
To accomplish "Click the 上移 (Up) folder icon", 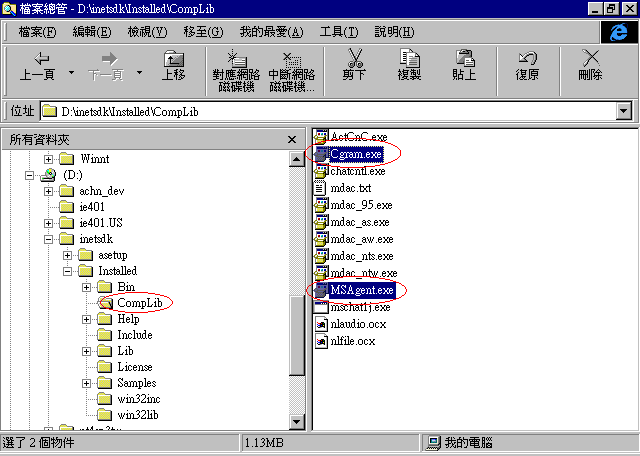I will coord(173,59).
